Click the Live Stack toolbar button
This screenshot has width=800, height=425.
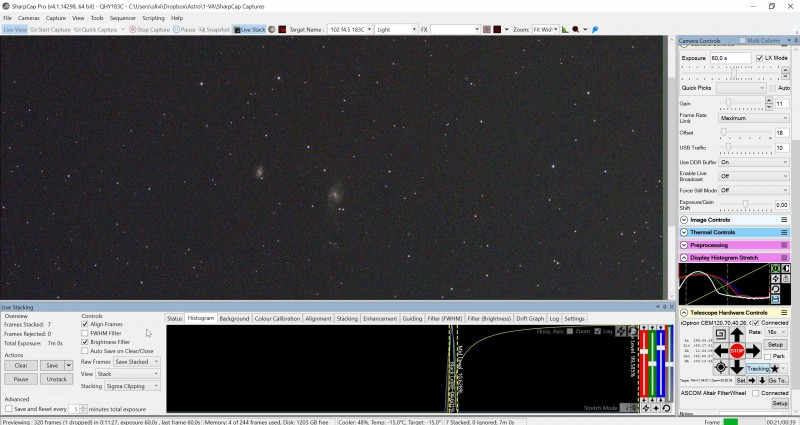click(249, 30)
